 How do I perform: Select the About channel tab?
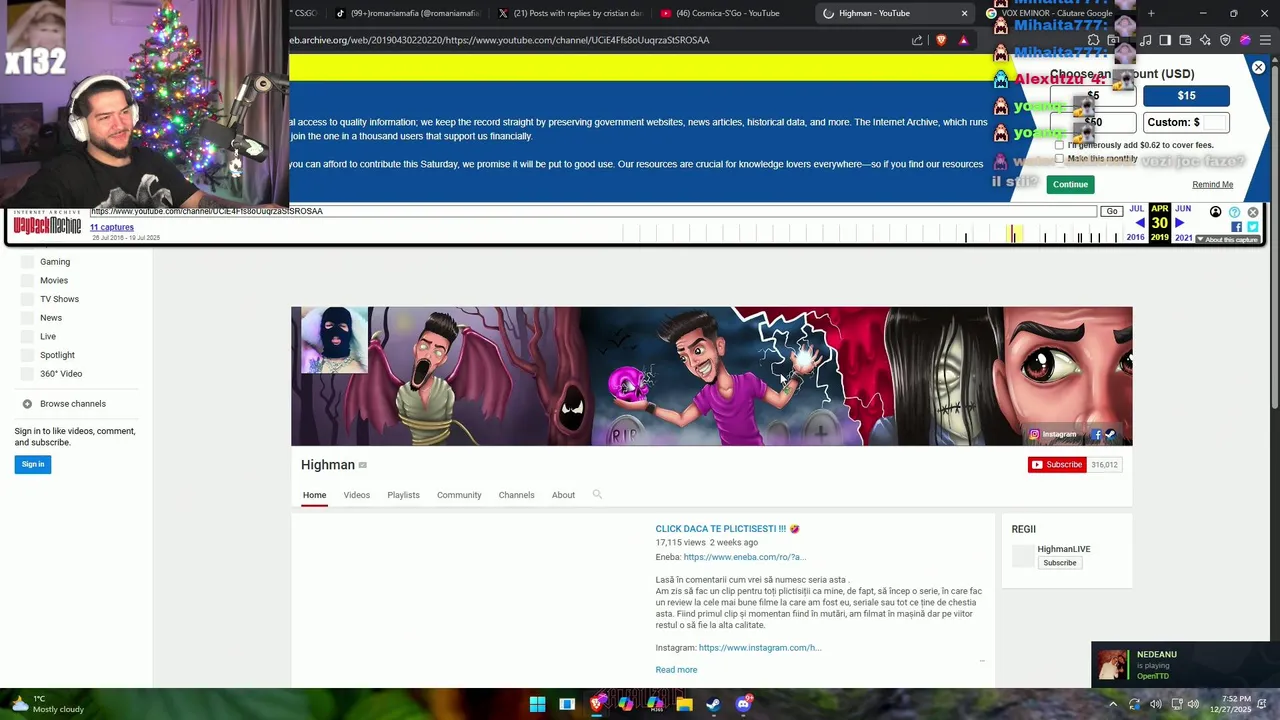[563, 495]
